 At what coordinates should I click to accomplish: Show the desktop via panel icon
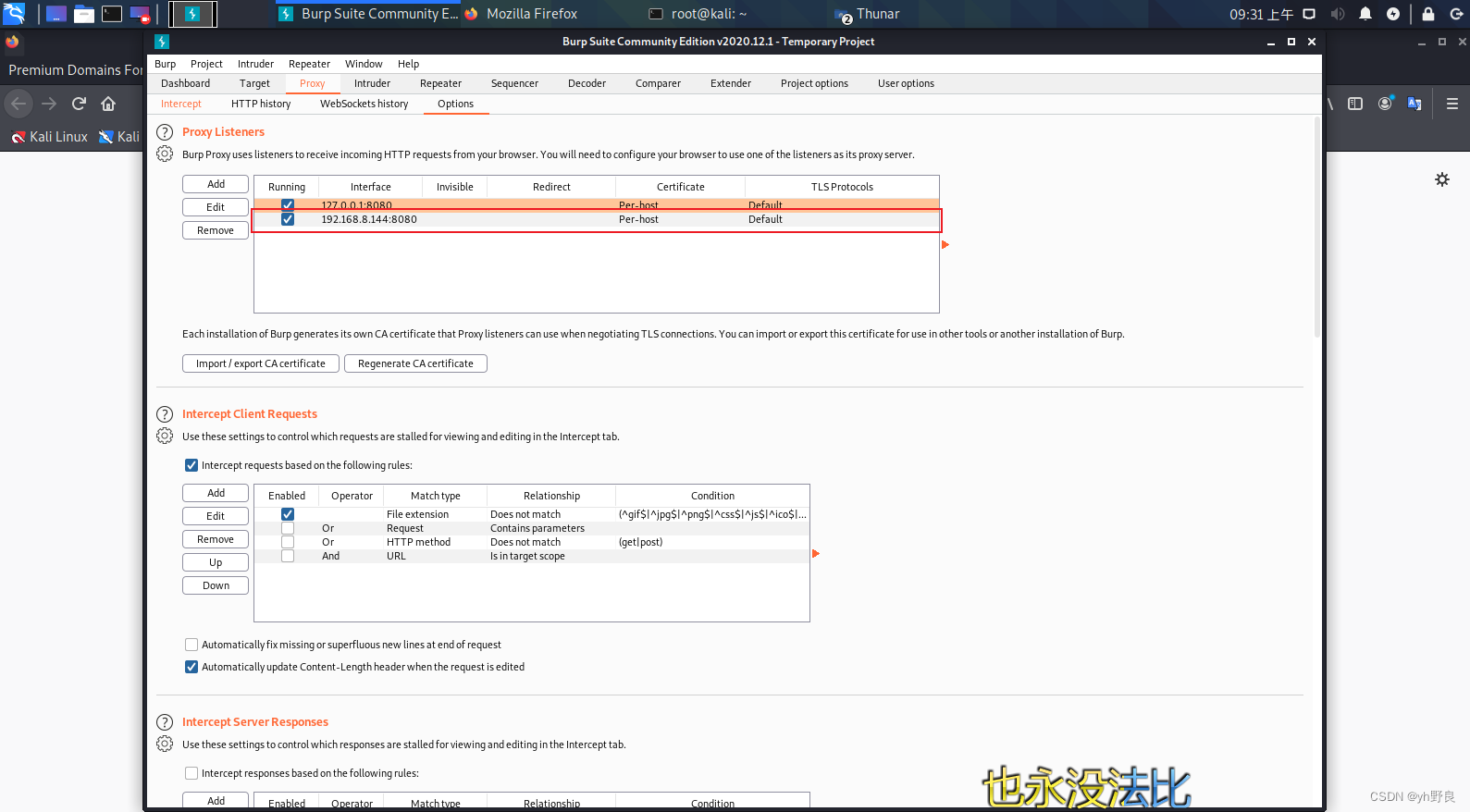coord(56,14)
